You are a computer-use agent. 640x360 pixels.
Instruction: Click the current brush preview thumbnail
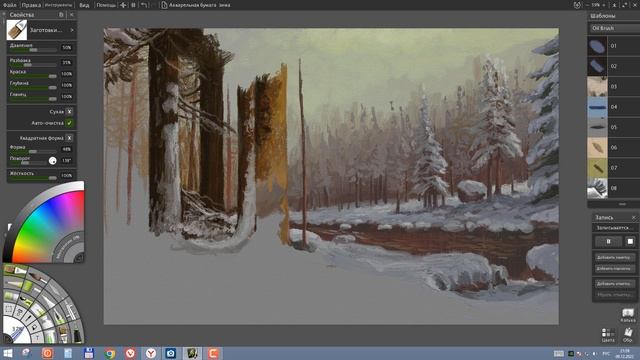click(17, 30)
